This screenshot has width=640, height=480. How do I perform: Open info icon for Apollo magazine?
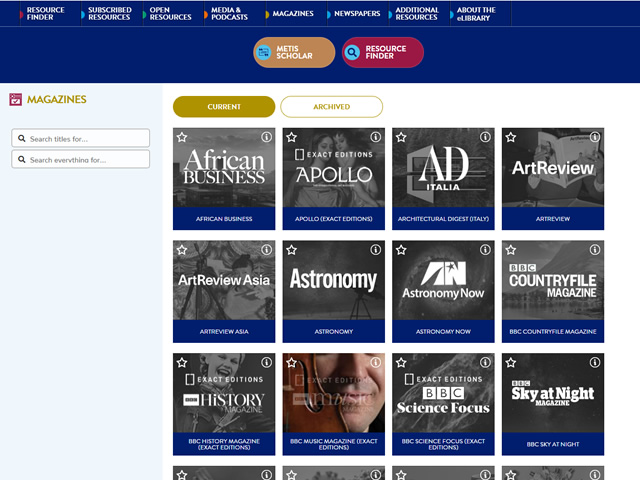click(x=376, y=137)
